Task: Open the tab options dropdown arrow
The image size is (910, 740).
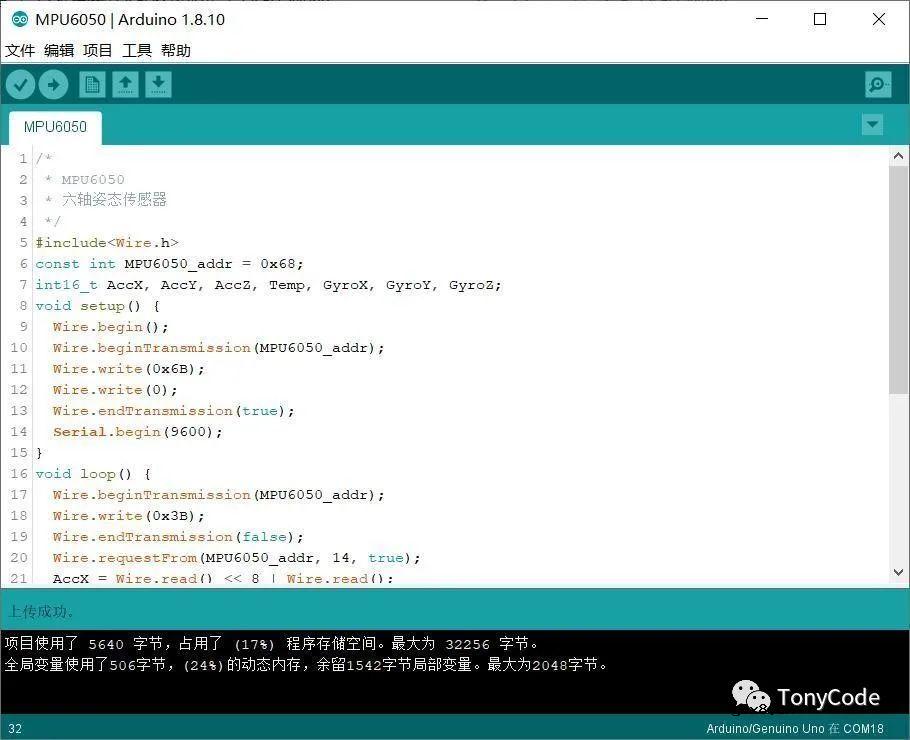Action: [872, 125]
